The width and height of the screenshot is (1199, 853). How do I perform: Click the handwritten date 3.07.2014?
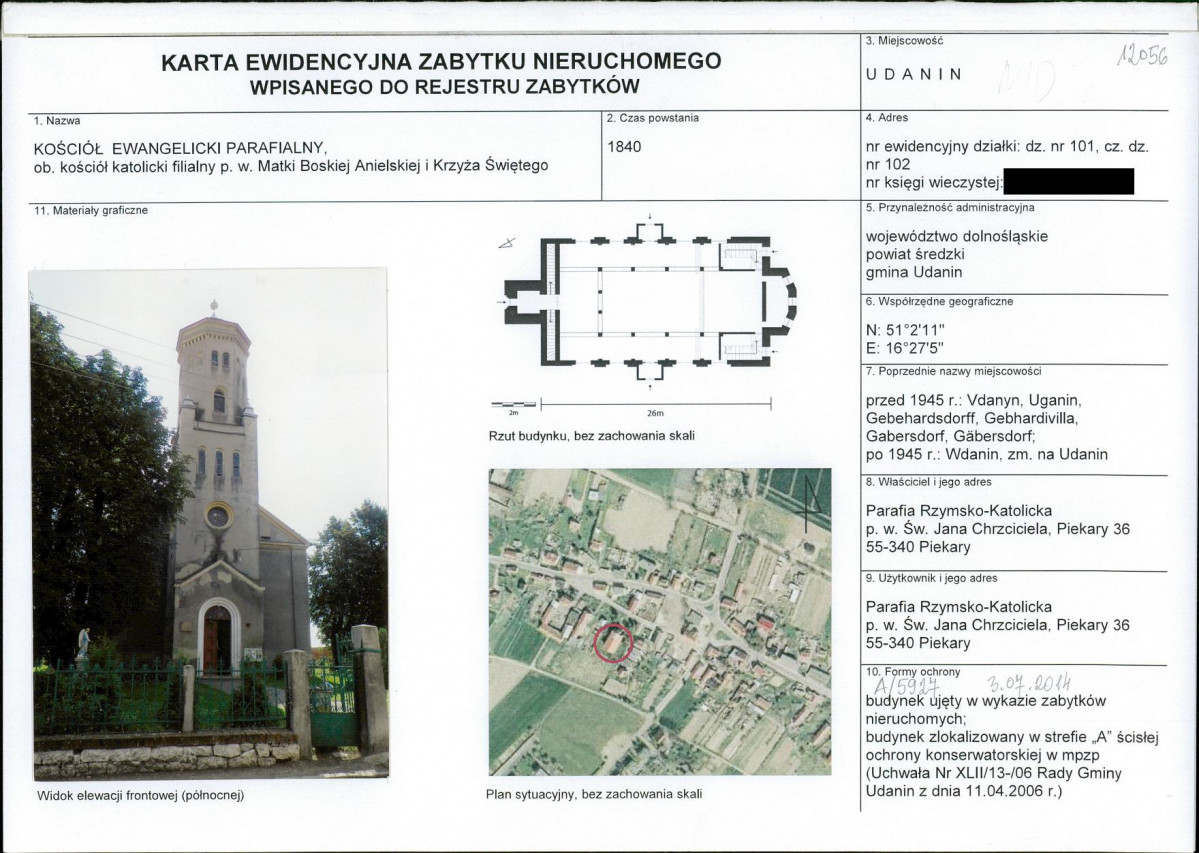point(1029,682)
